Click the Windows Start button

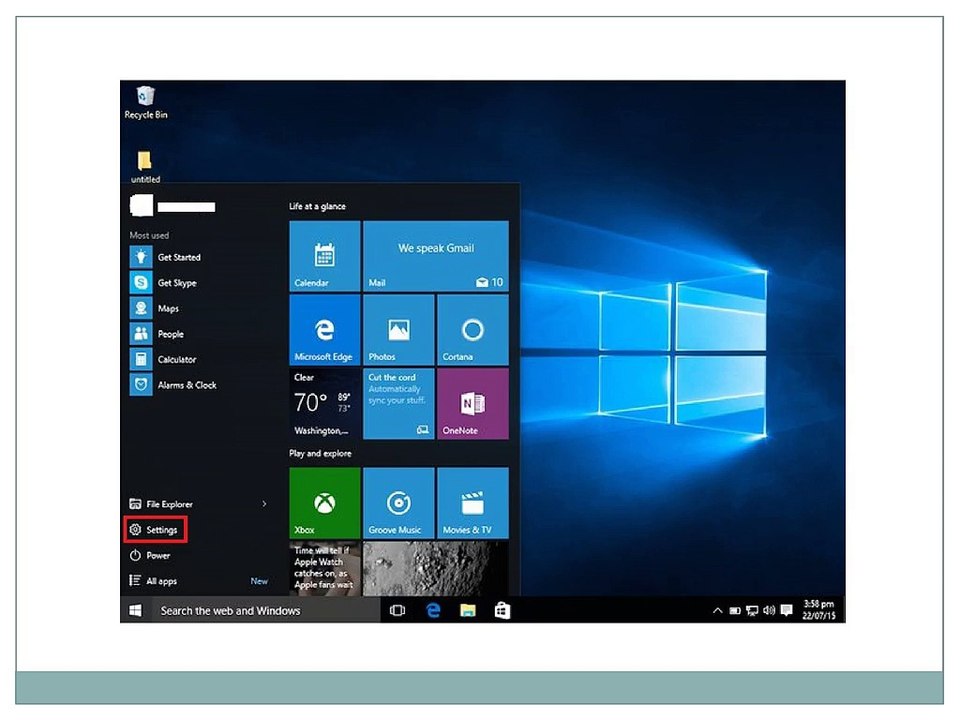tap(135, 610)
